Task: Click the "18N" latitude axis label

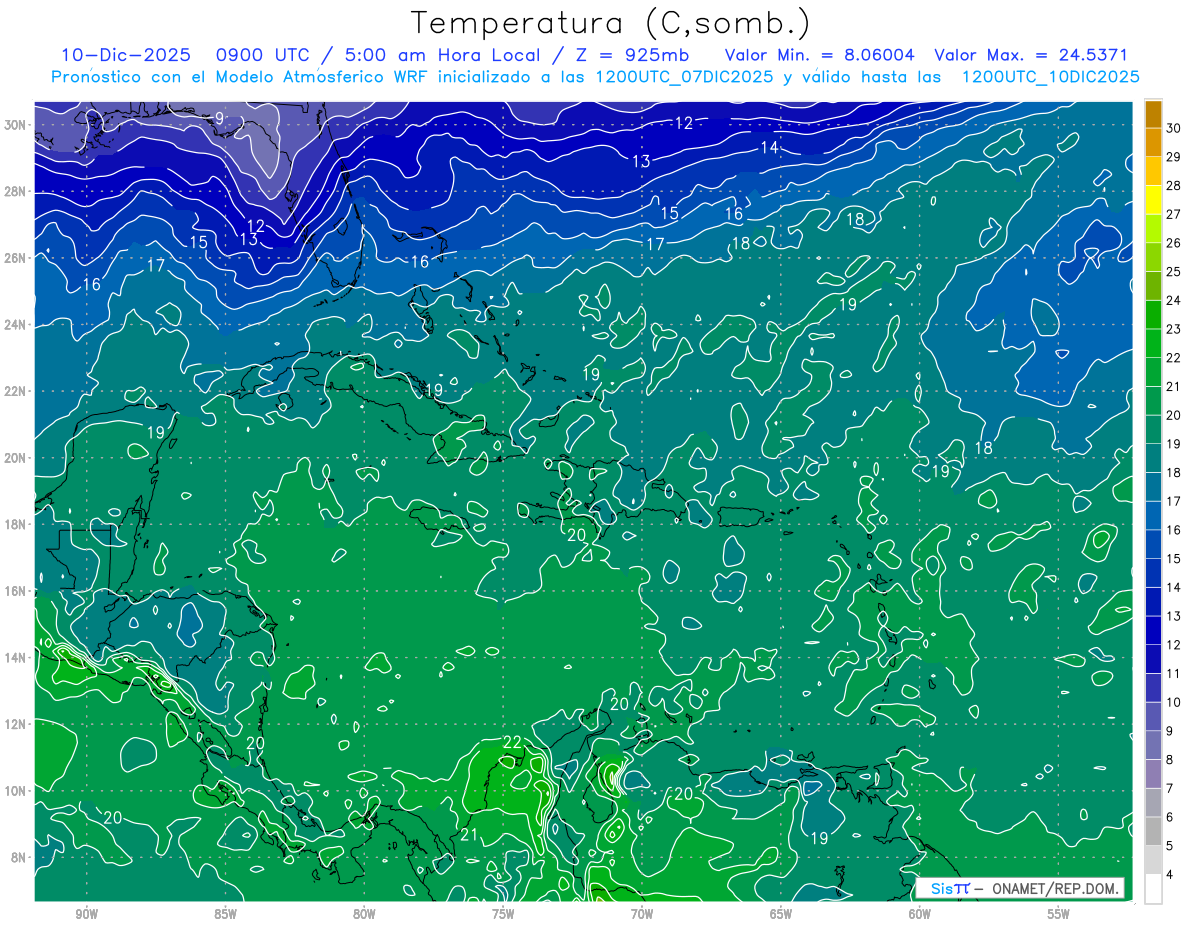Action: coord(17,524)
